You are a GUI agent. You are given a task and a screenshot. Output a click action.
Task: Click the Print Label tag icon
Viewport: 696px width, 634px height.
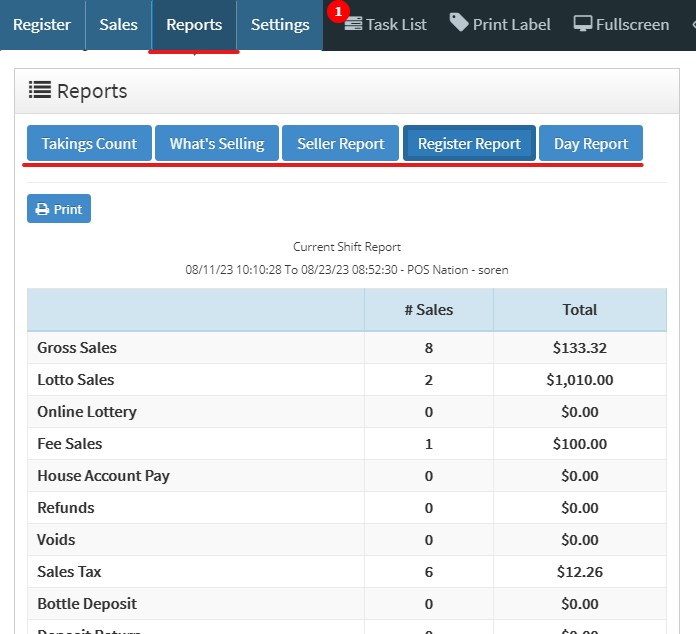[459, 22]
